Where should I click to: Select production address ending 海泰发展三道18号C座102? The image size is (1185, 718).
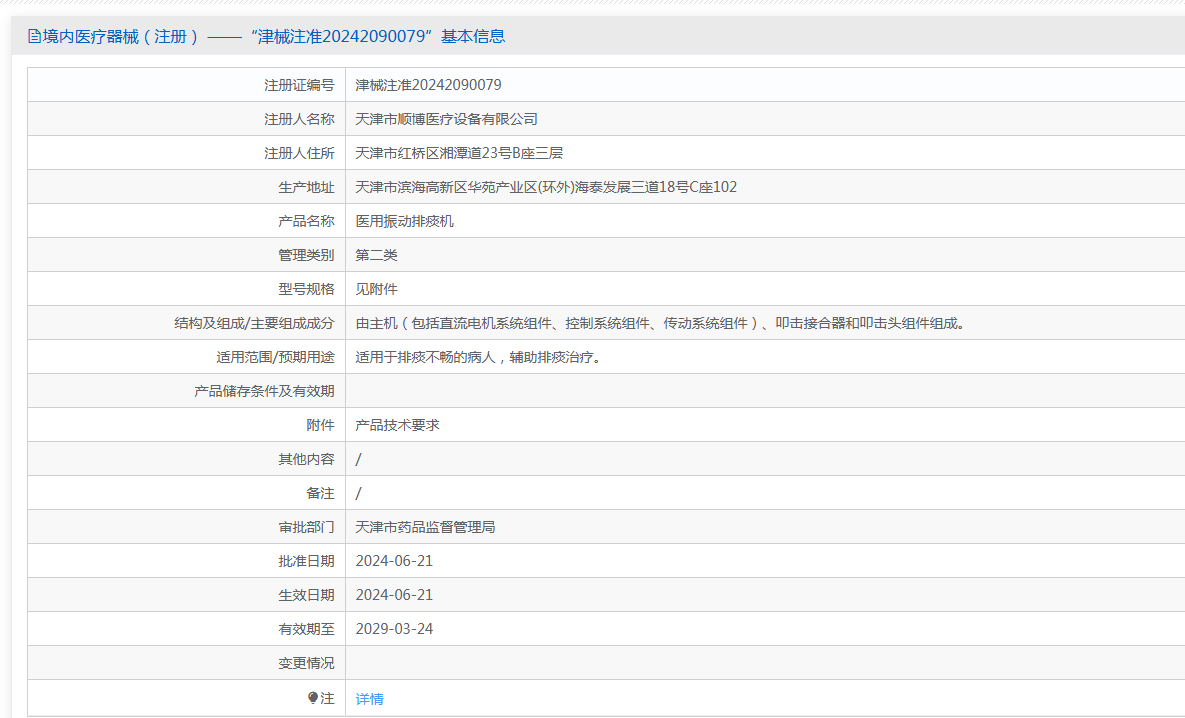546,187
